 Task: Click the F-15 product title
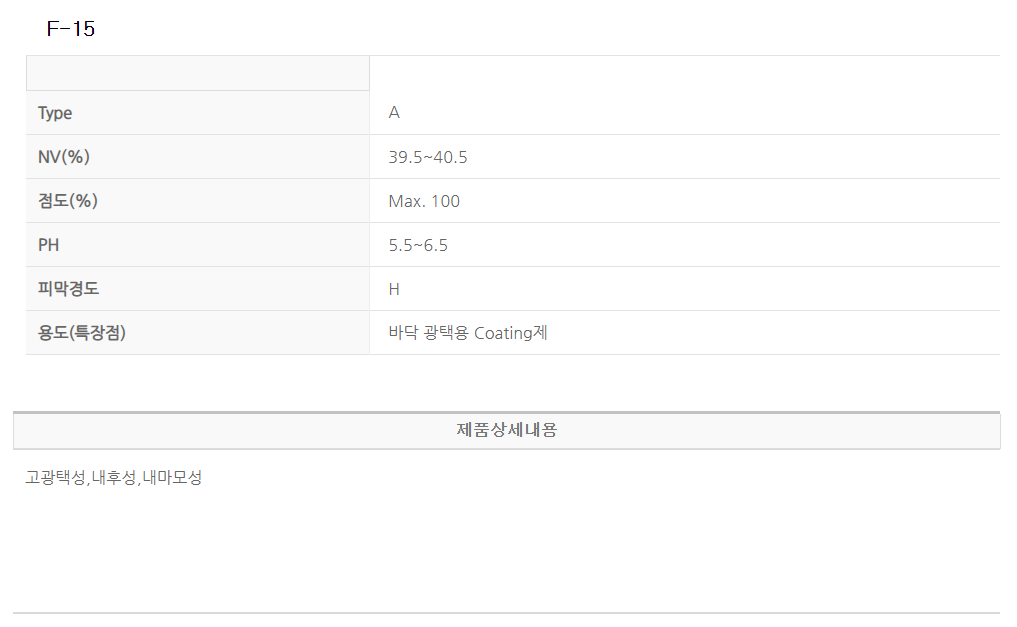tap(71, 29)
